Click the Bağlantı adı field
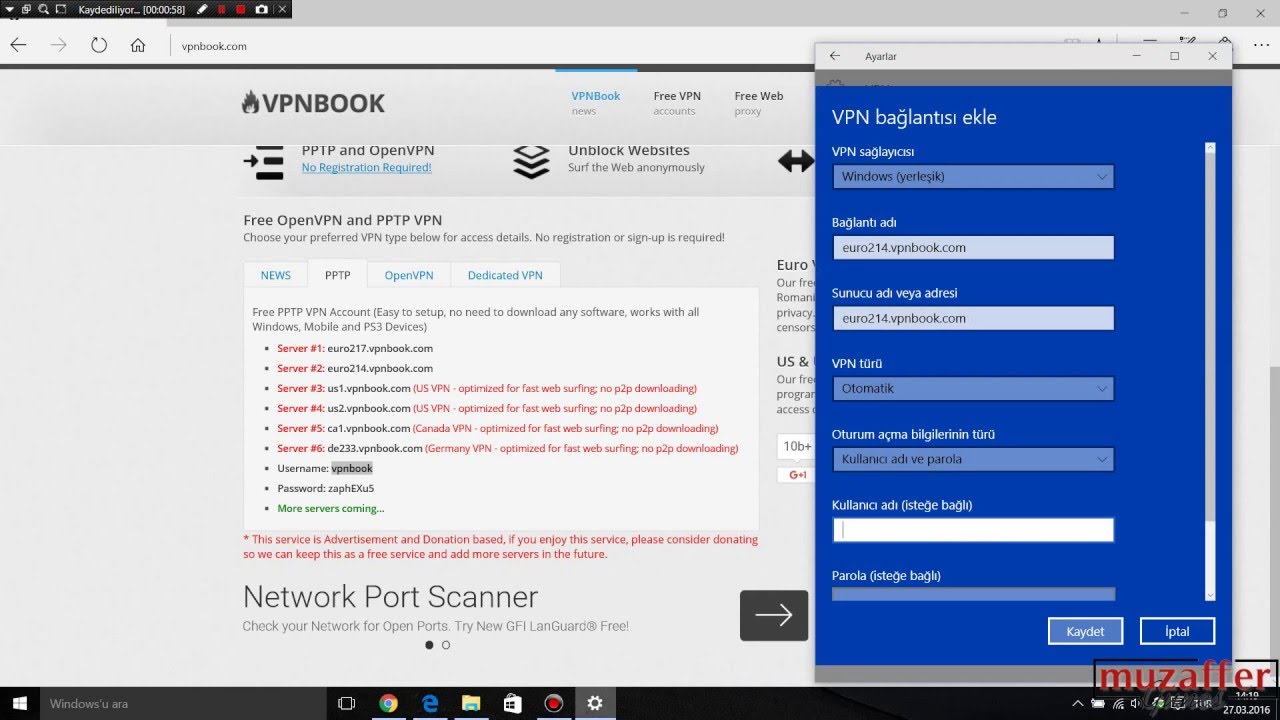1280x720 pixels. (973, 248)
